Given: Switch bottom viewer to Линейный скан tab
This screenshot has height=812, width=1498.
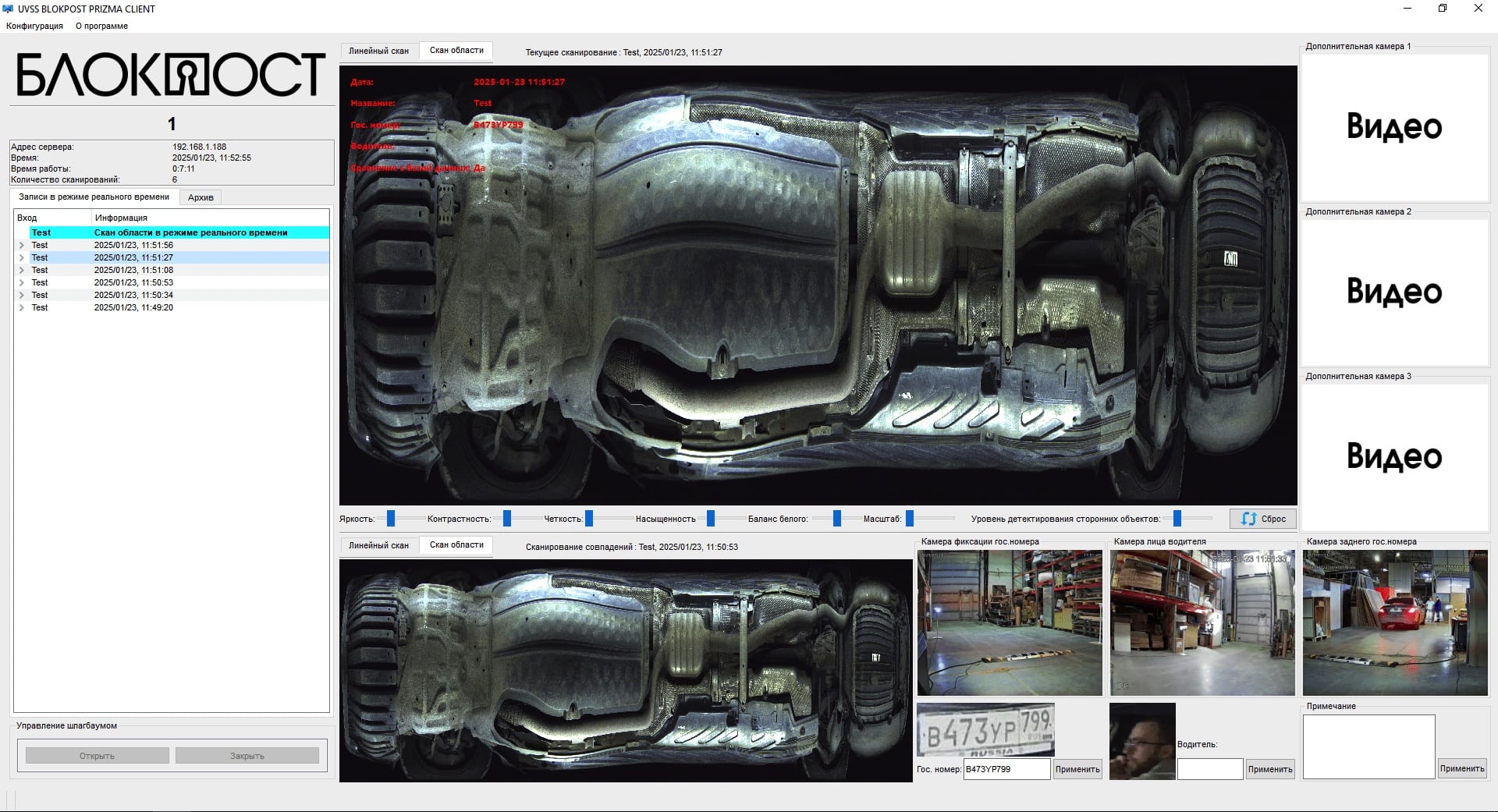Looking at the screenshot, I should point(378,545).
